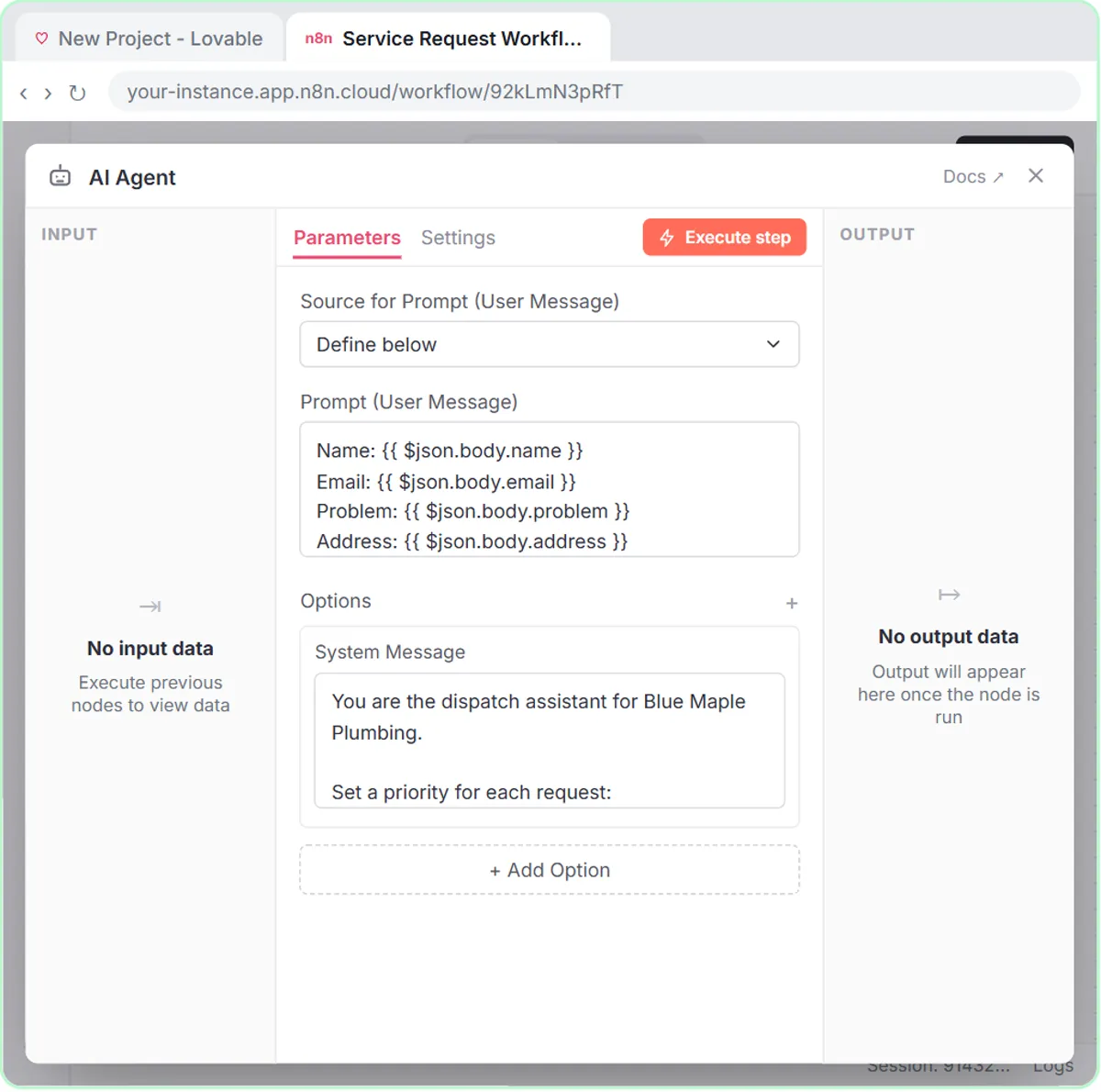
Task: Click 'Set a priority for each request:' line
Action: pos(472,792)
